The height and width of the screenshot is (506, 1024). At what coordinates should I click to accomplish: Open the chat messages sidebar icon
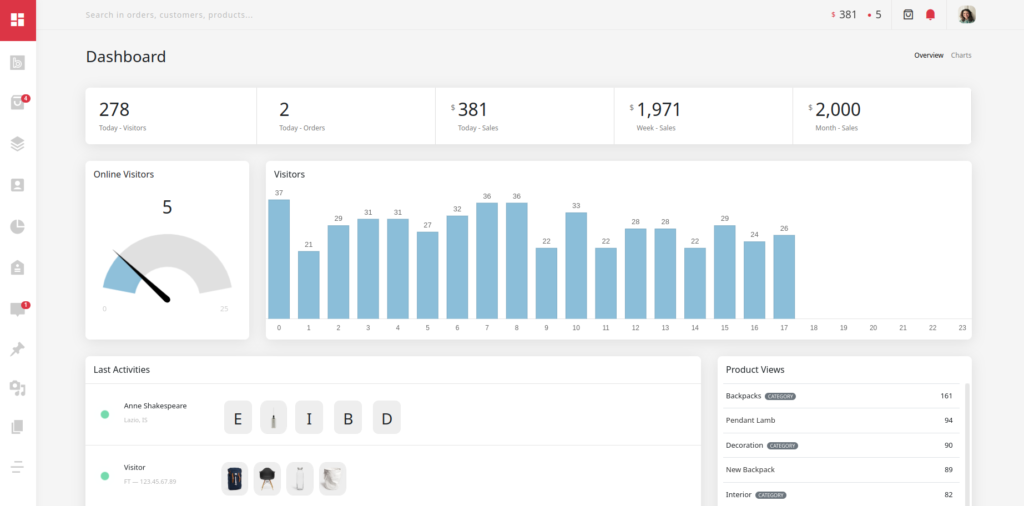pos(17,309)
